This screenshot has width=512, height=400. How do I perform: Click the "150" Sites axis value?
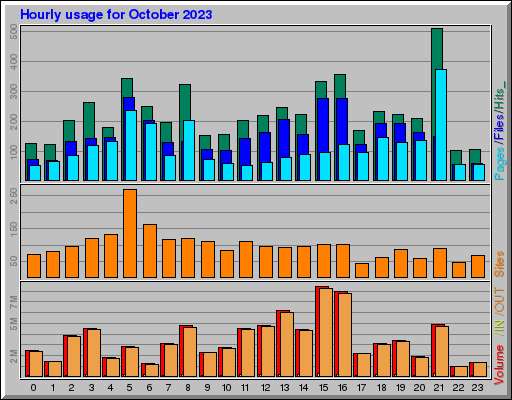tap(14, 229)
